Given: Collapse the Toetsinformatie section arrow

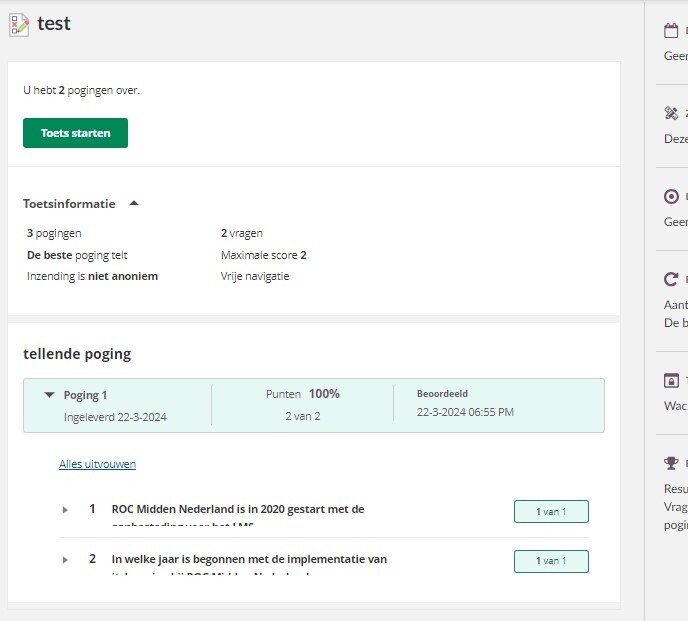Looking at the screenshot, I should 134,204.
